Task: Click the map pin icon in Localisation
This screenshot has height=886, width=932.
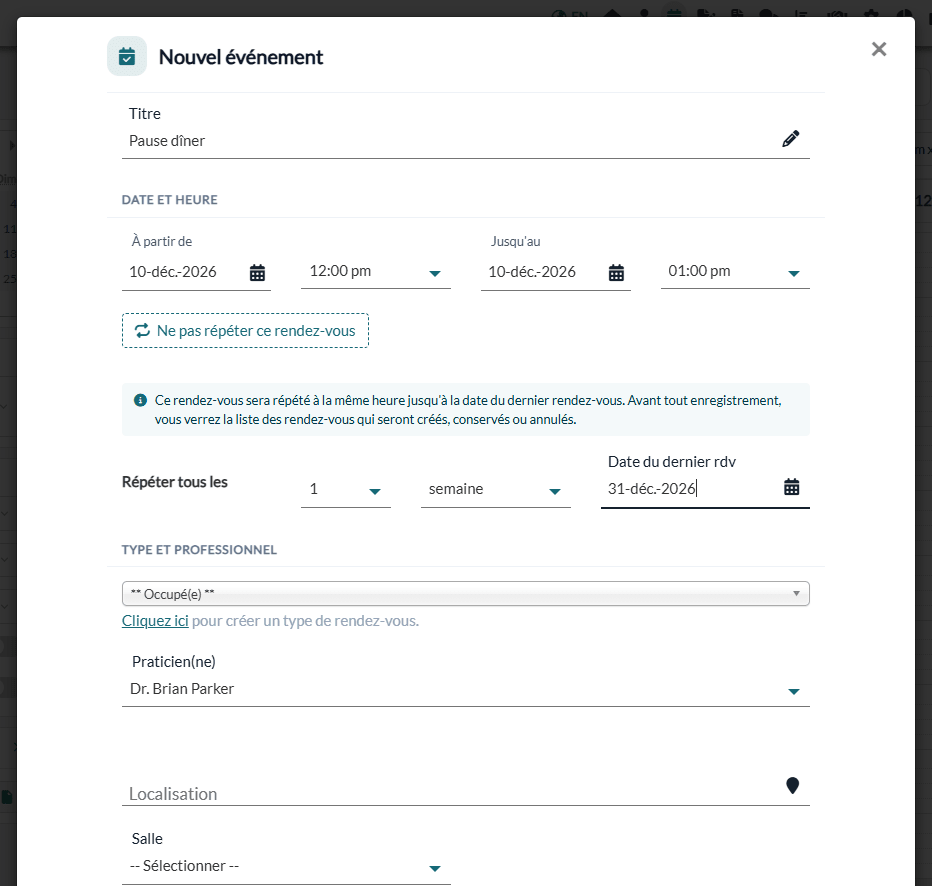Action: click(x=792, y=786)
